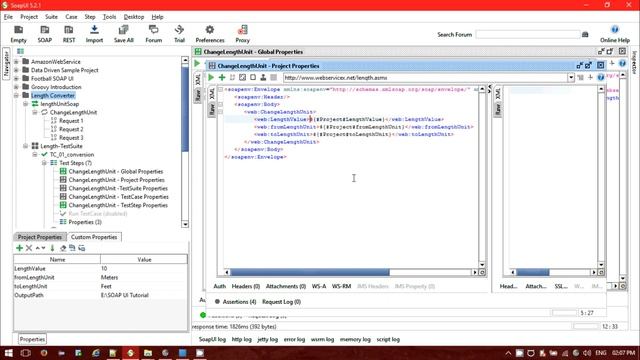The image size is (640, 360).
Task: Click the Properties button at bottom left
Action: 32,339
